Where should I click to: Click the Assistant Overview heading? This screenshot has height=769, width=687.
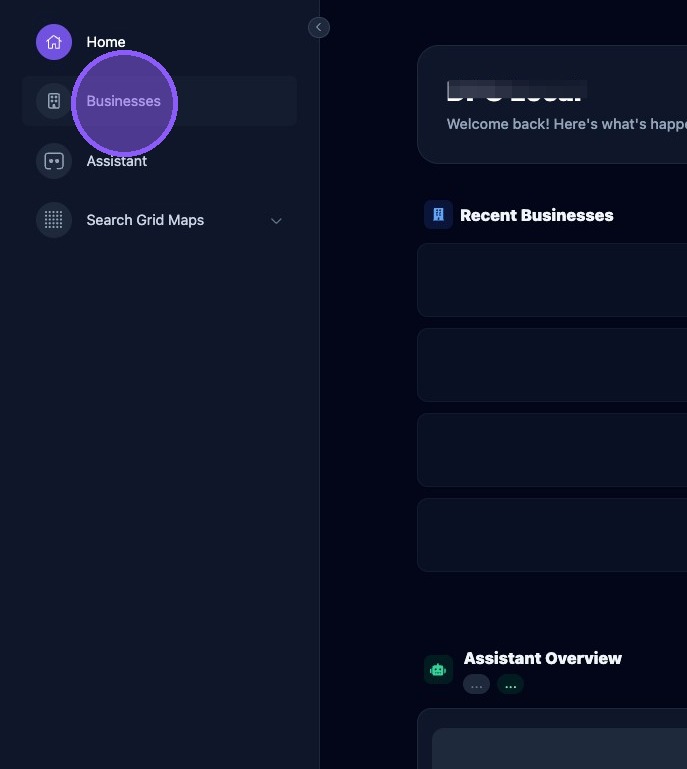click(543, 658)
